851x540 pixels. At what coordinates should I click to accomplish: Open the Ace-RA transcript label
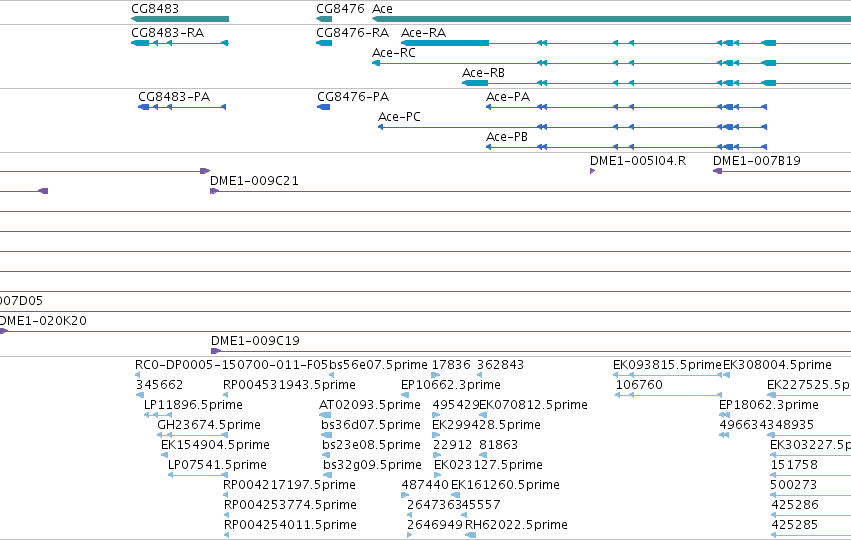tap(423, 33)
